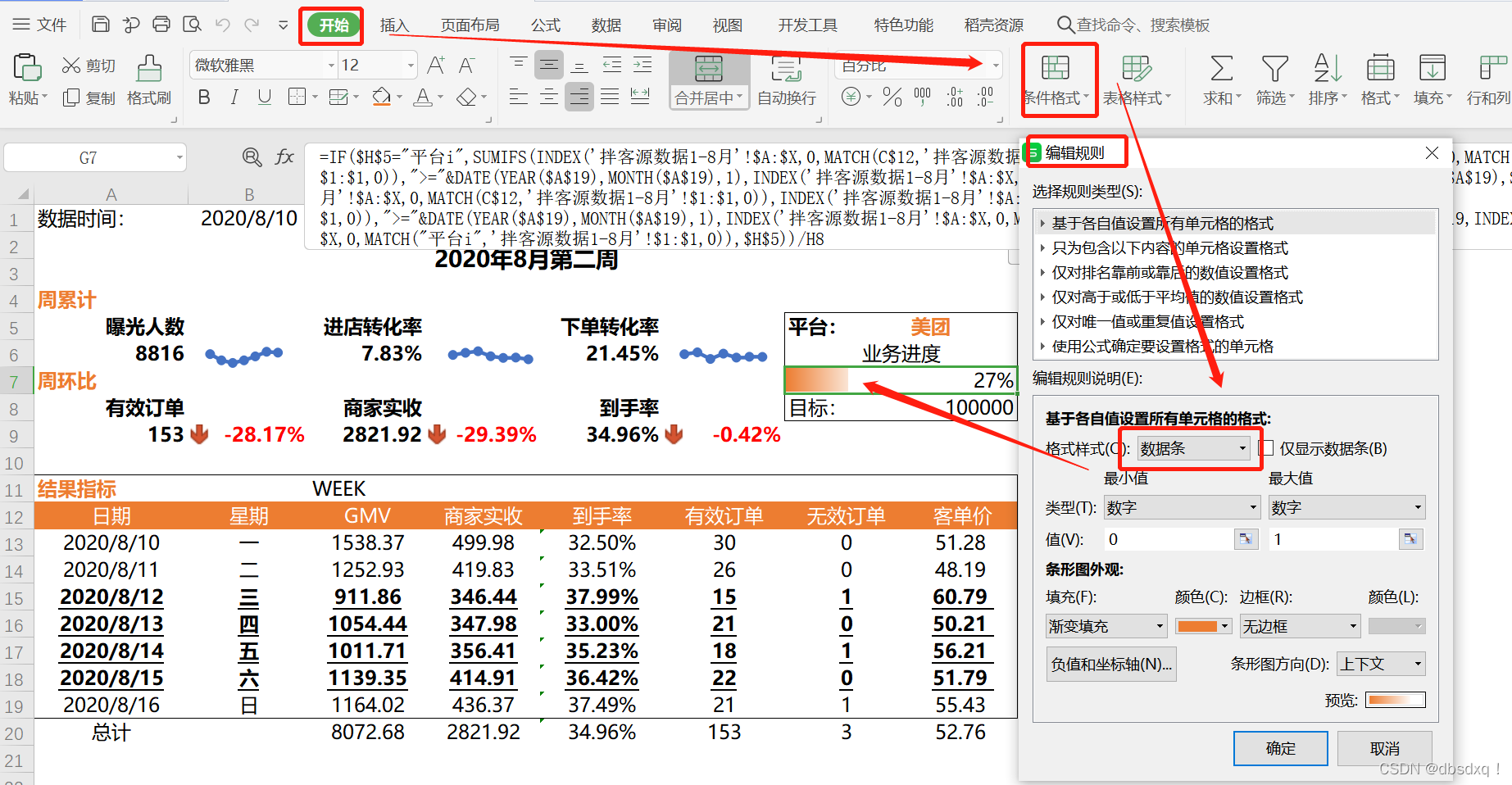Click the percent style icon
This screenshot has width=1512, height=785.
892,98
